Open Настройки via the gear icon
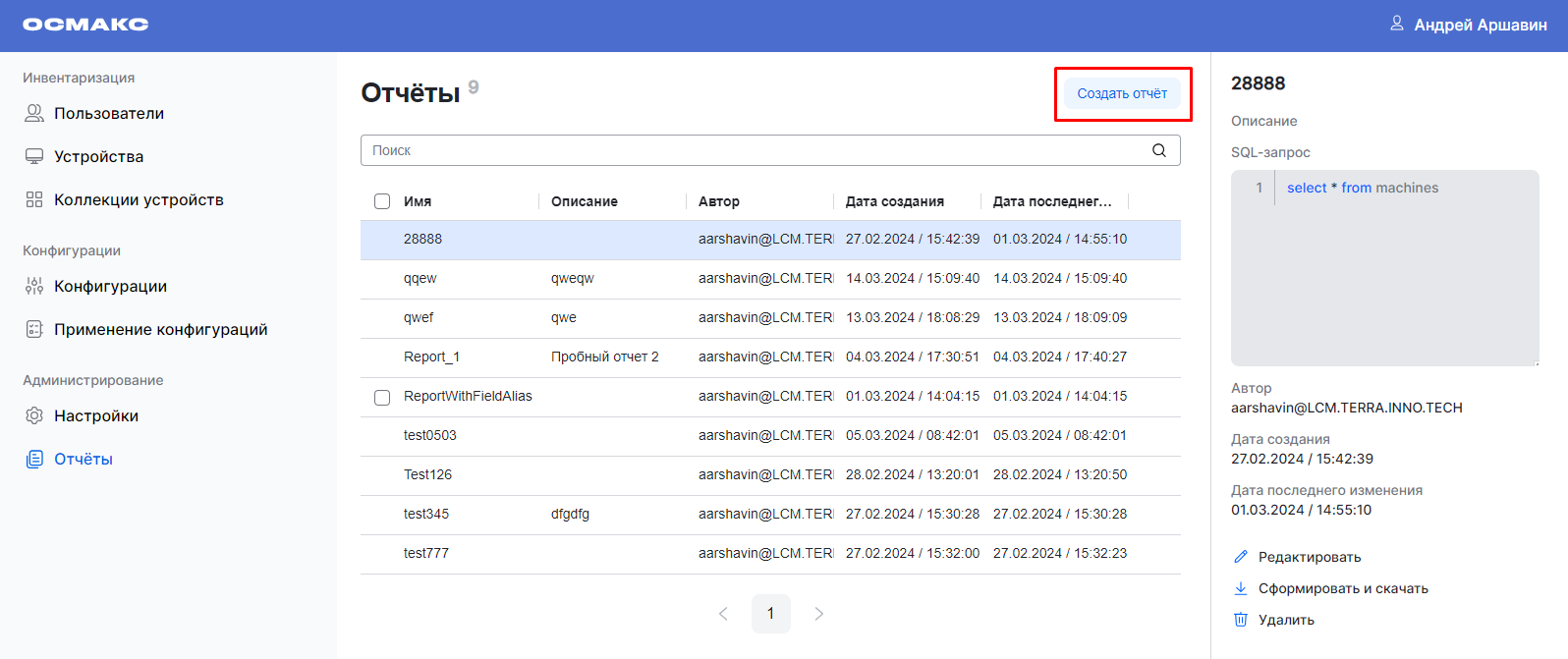Viewport: 1568px width, 659px height. click(34, 416)
